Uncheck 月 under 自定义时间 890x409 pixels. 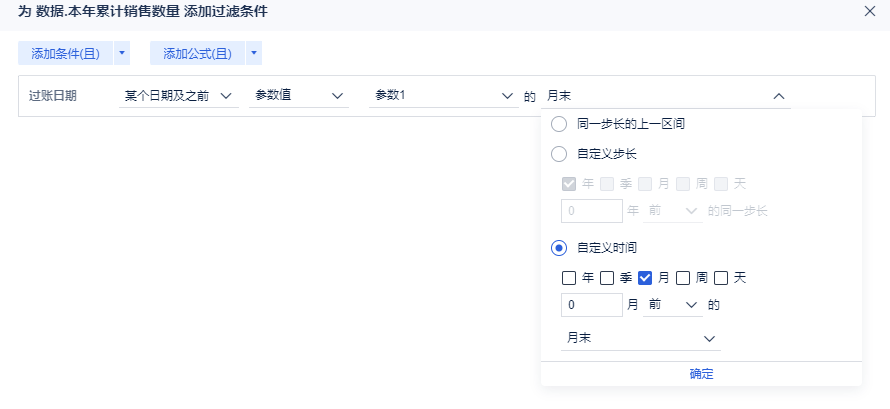[x=645, y=278]
